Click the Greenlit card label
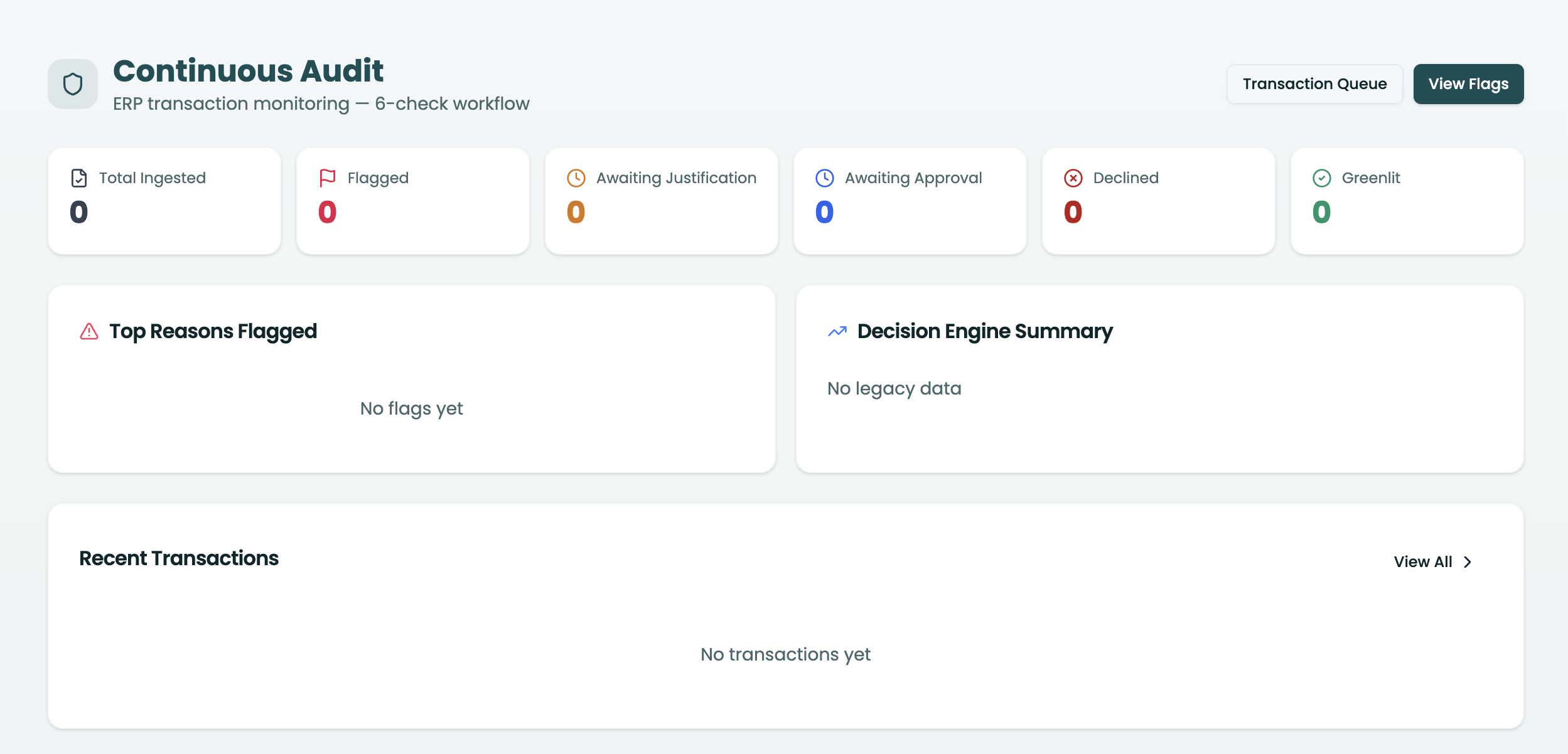The image size is (1568, 754). click(x=1371, y=178)
